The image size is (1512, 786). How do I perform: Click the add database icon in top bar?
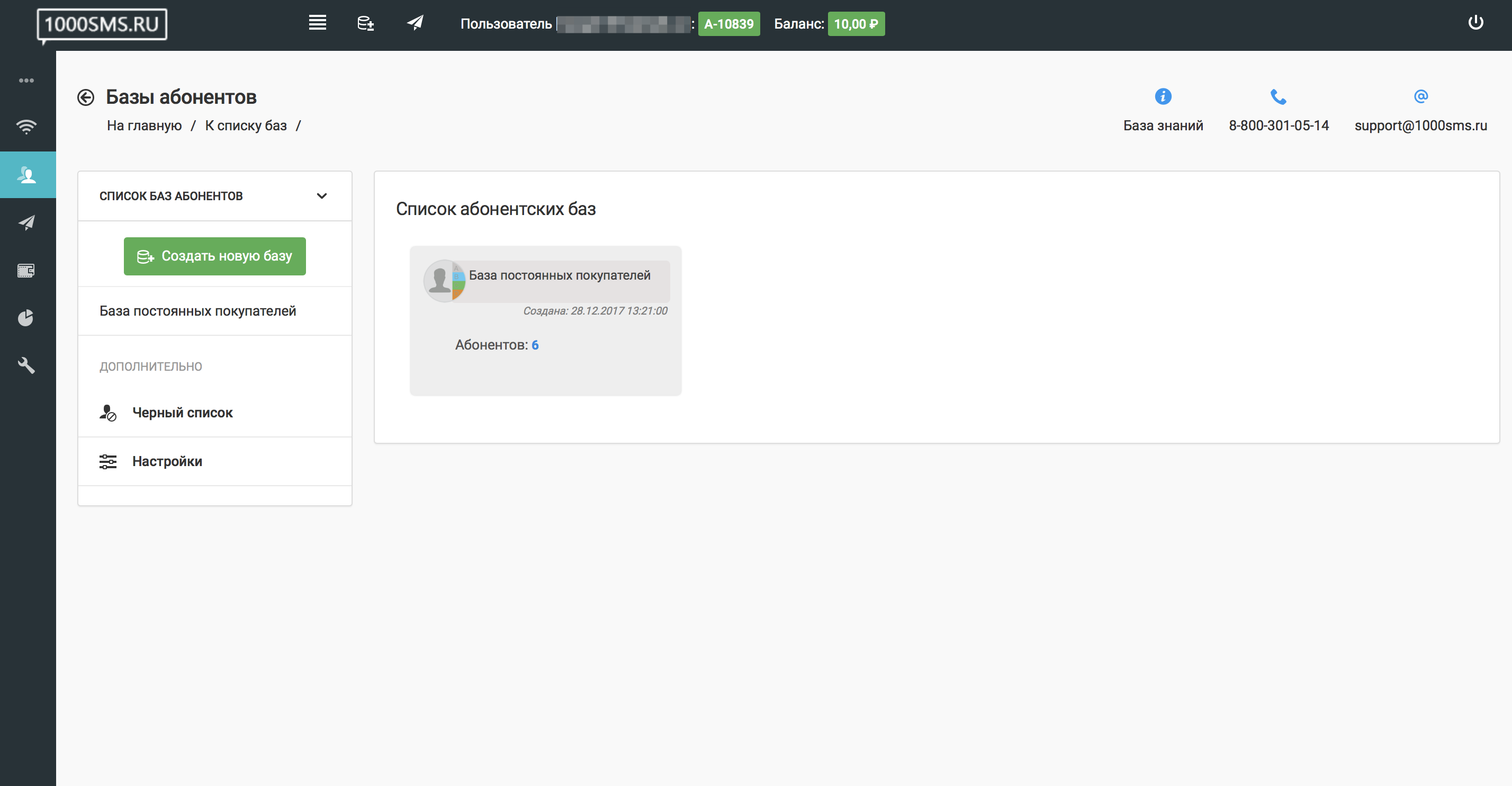coord(366,23)
